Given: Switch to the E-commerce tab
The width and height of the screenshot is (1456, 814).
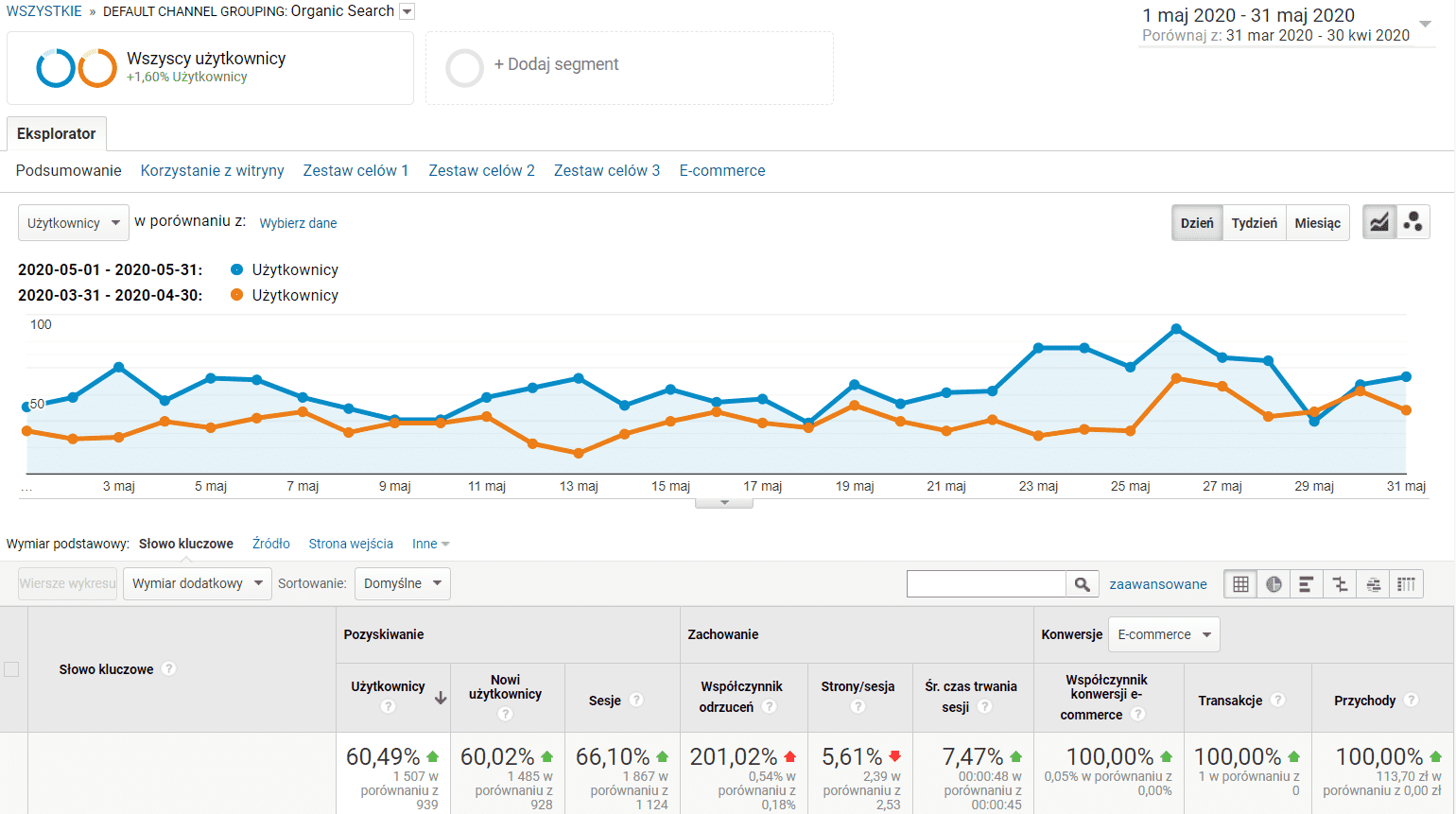Looking at the screenshot, I should tap(721, 171).
